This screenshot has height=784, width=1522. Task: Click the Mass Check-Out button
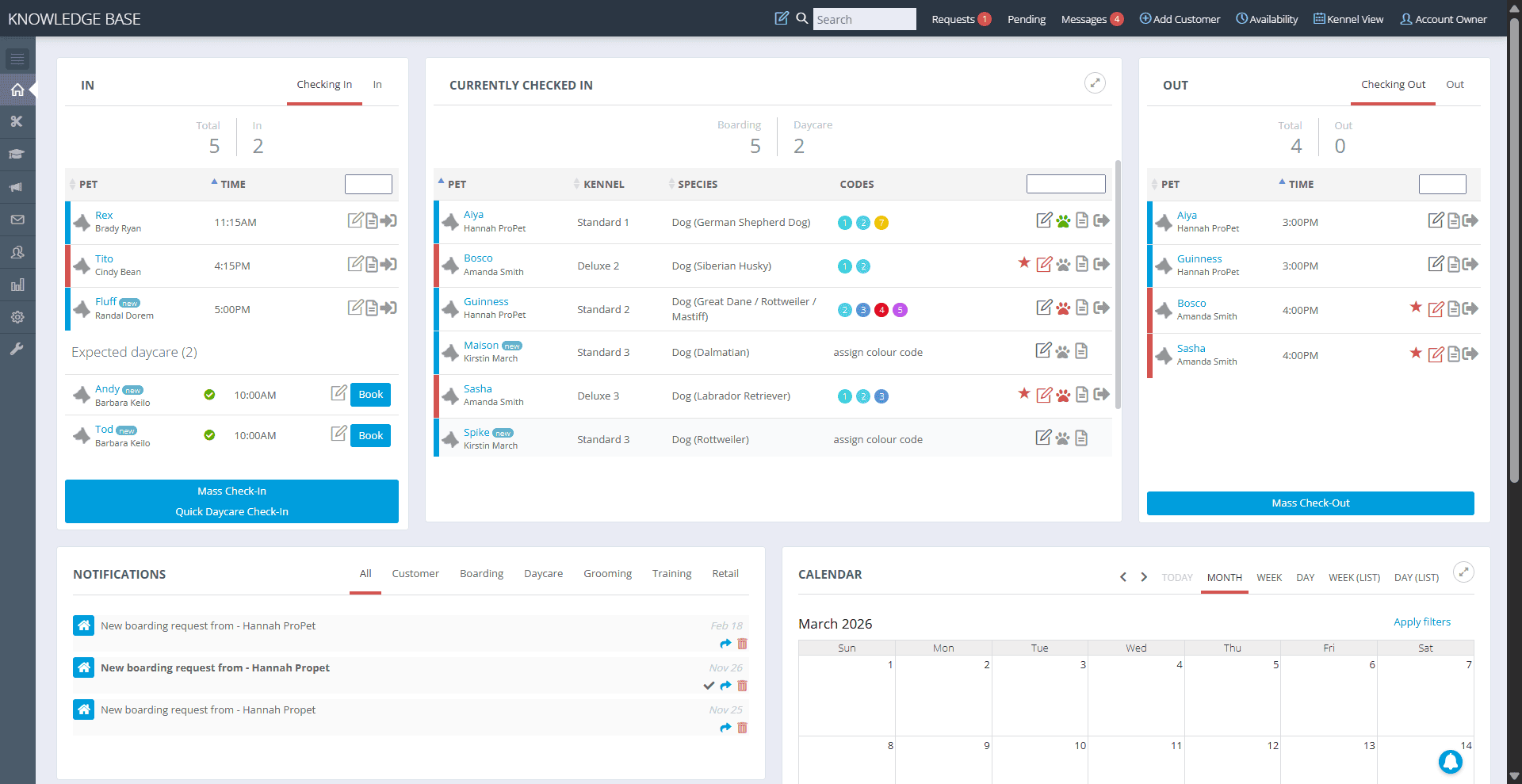pos(1310,503)
